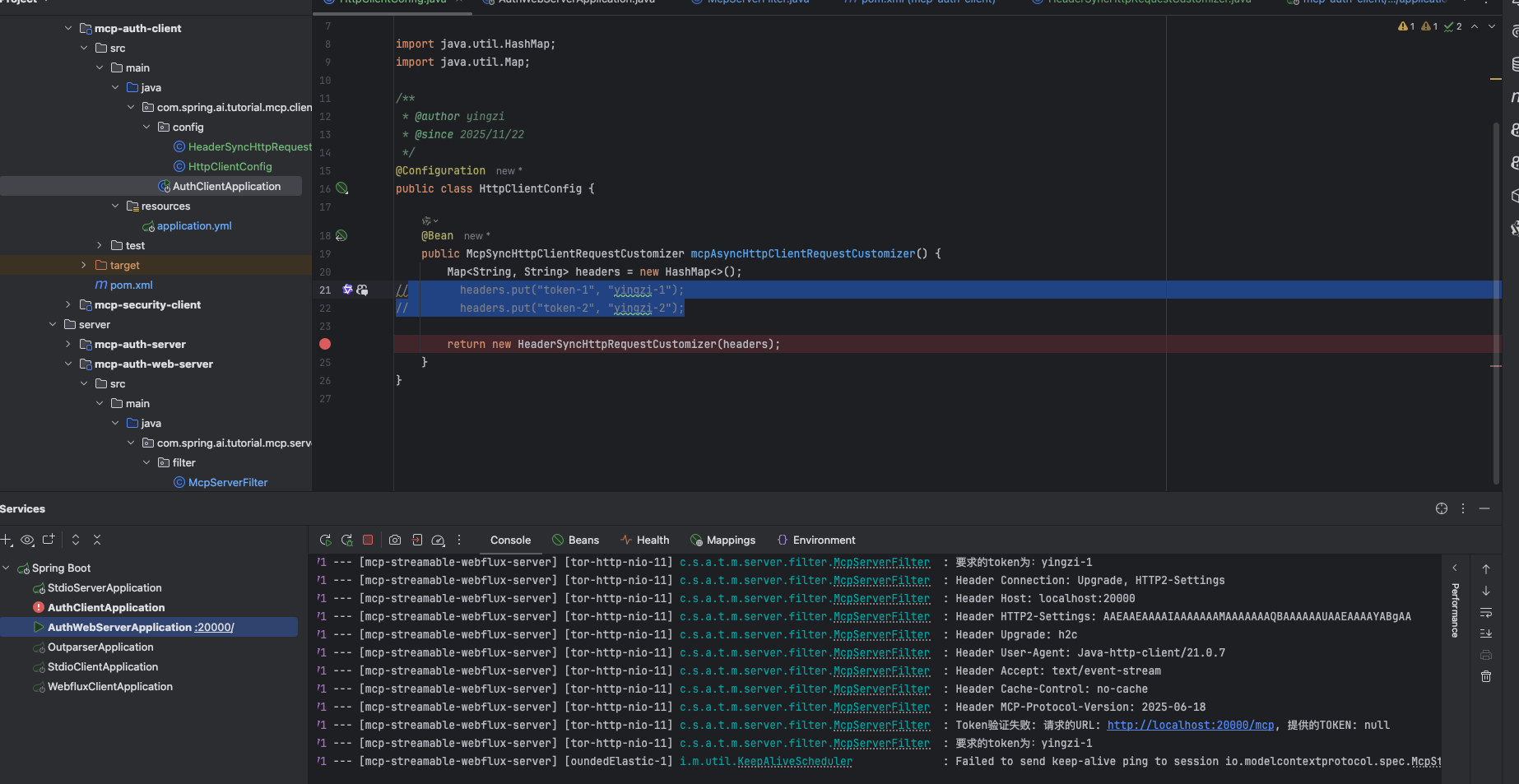Click the Rerun icon in Services toolbar
This screenshot has height=784, width=1519.
[326, 540]
